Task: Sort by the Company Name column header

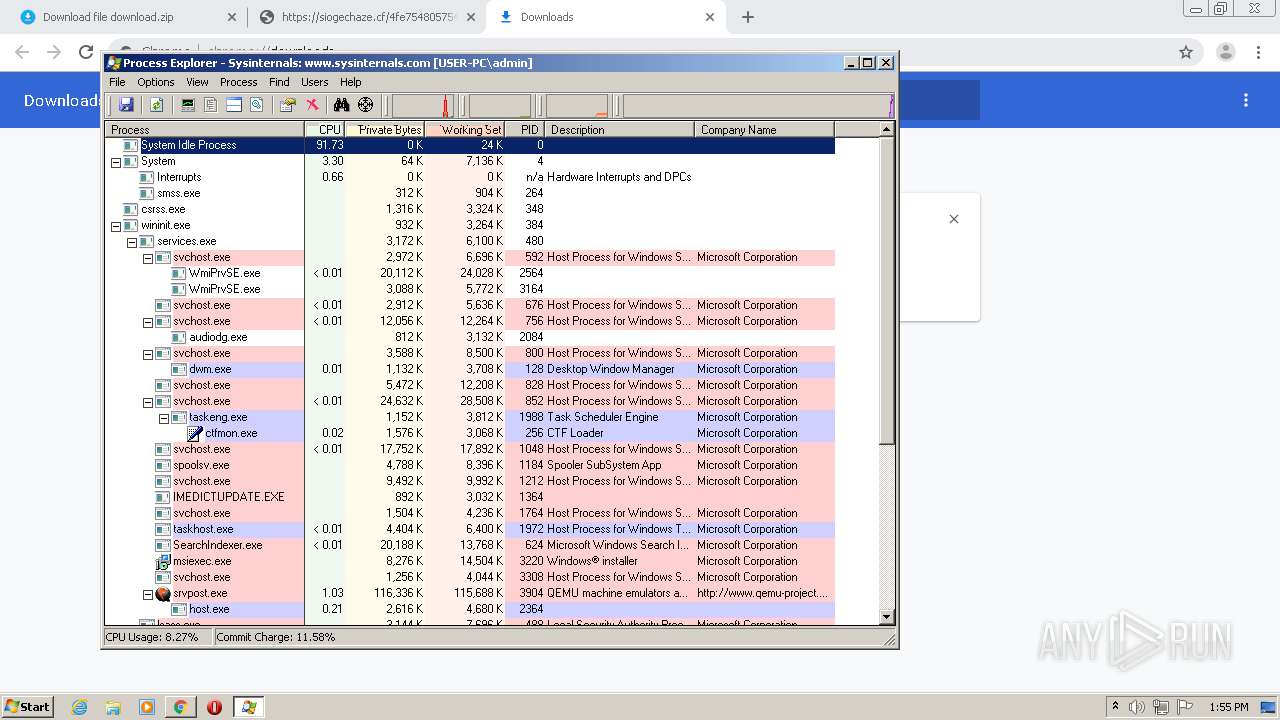Action: point(765,129)
